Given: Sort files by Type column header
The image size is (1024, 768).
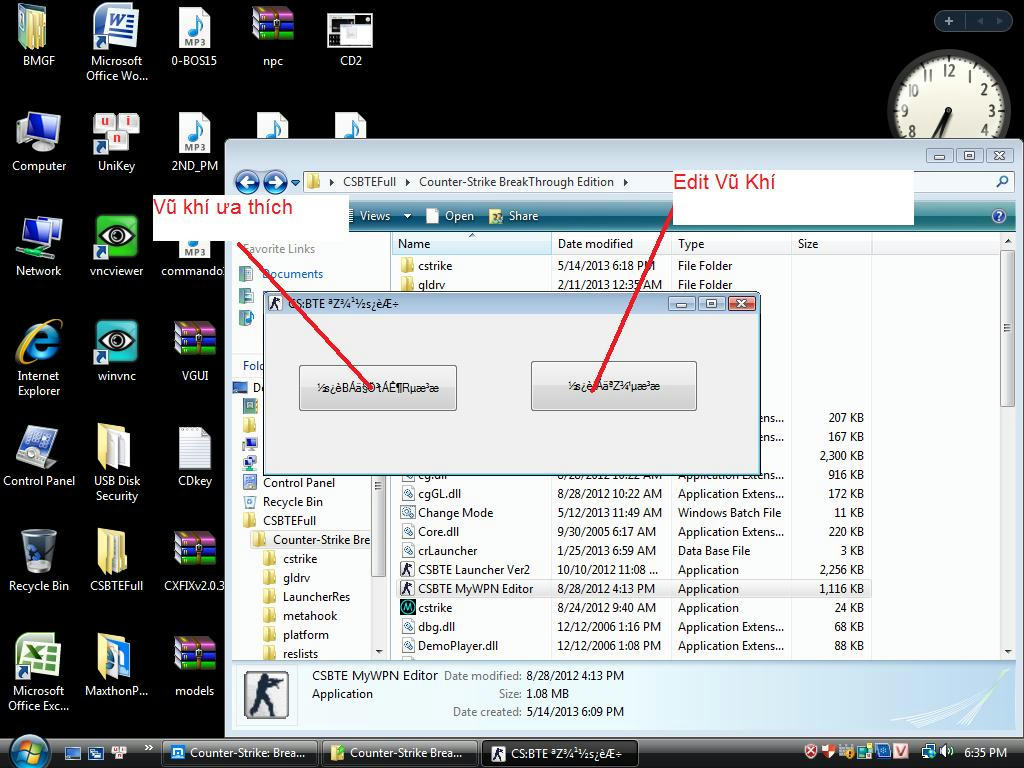Looking at the screenshot, I should click(731, 244).
